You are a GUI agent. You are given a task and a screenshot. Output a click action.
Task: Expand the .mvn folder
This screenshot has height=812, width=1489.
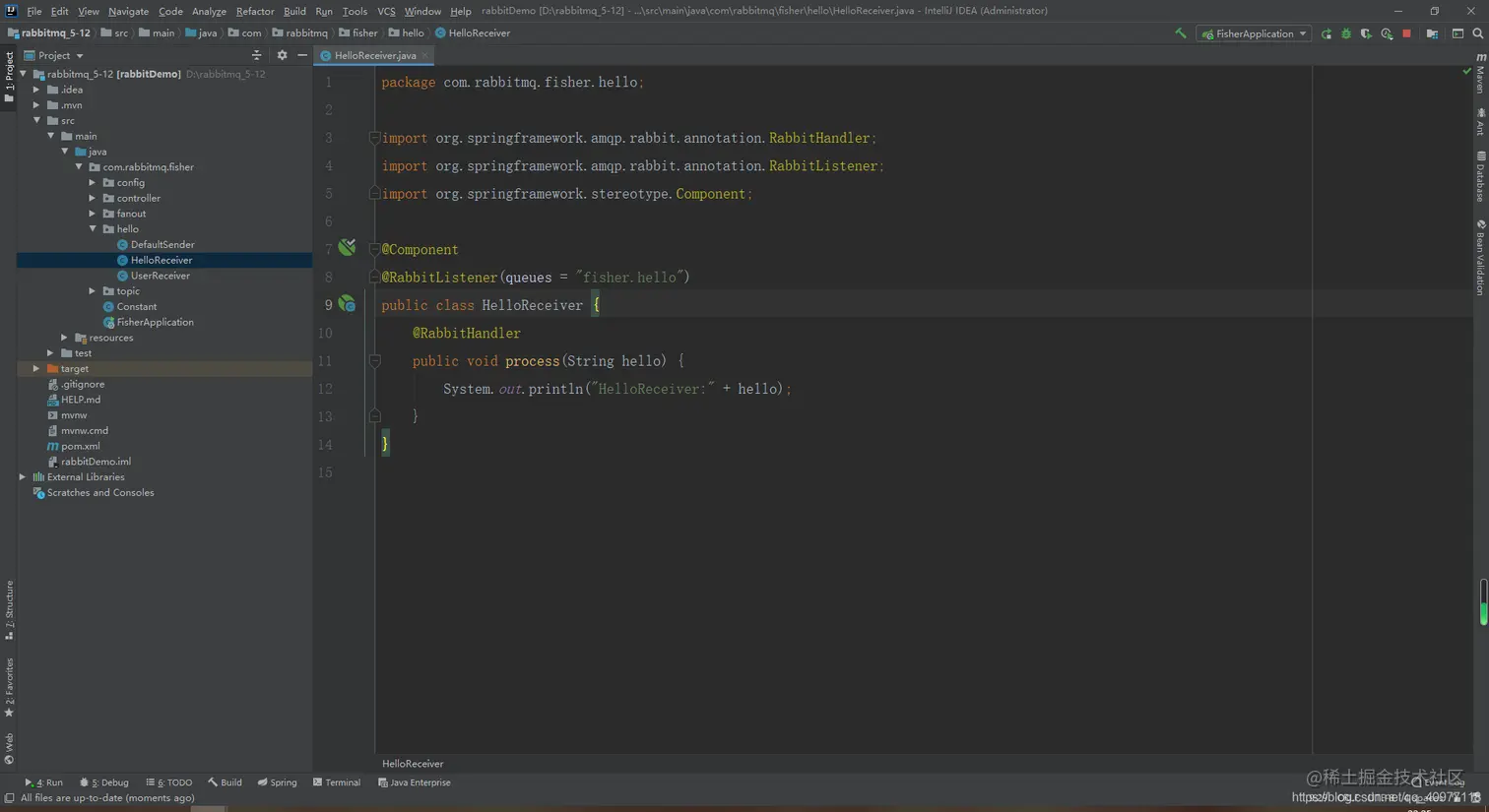click(x=36, y=105)
